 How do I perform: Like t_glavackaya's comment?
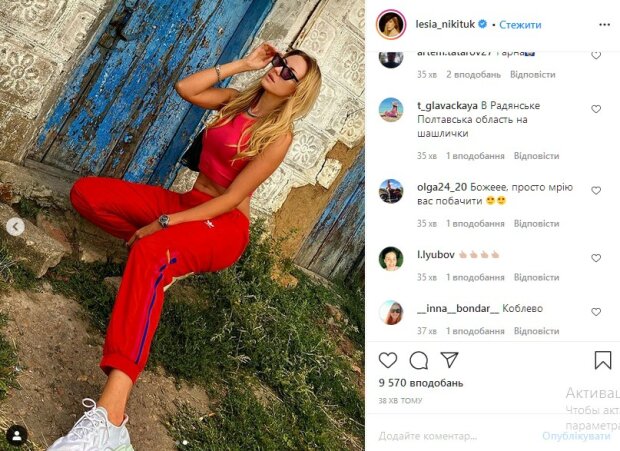click(596, 109)
